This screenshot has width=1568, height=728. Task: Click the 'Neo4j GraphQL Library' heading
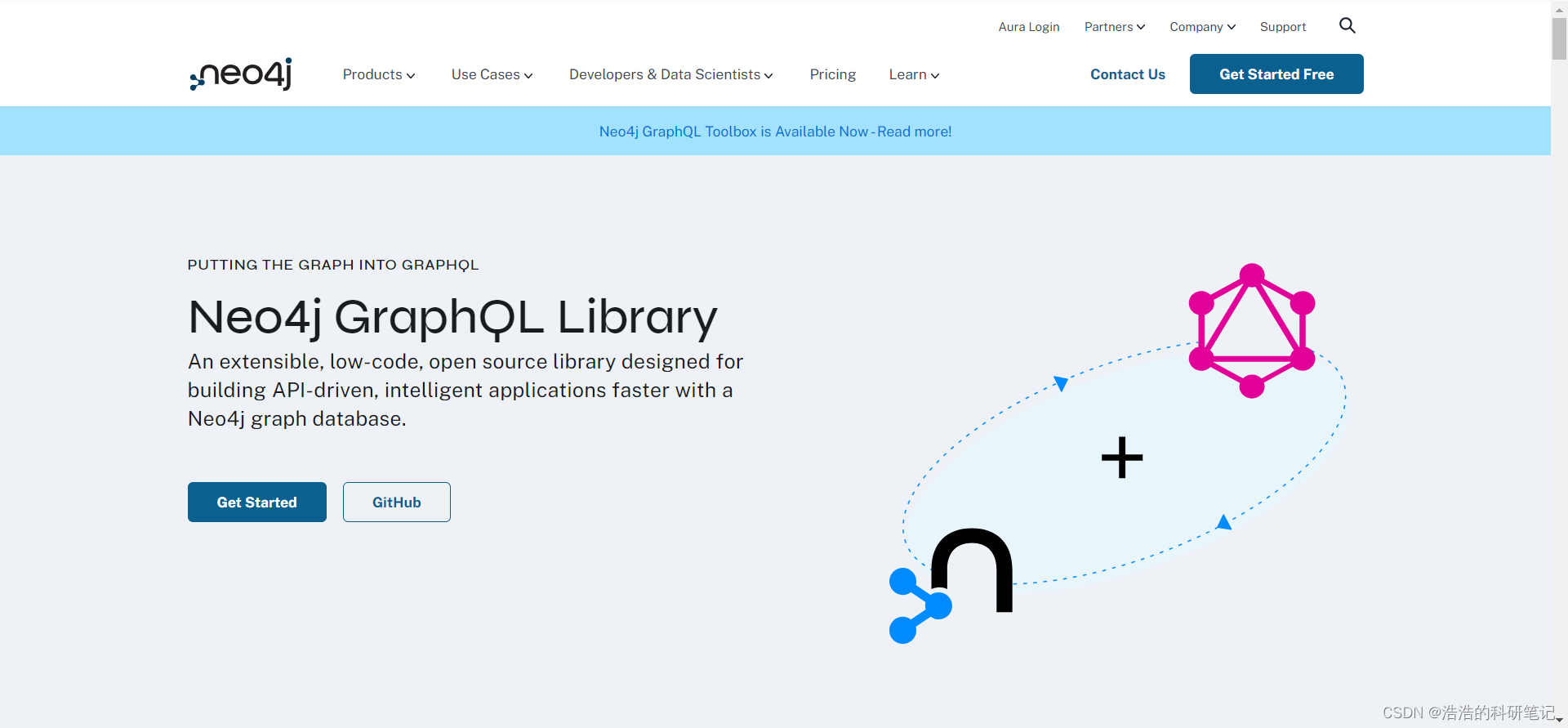pos(452,317)
